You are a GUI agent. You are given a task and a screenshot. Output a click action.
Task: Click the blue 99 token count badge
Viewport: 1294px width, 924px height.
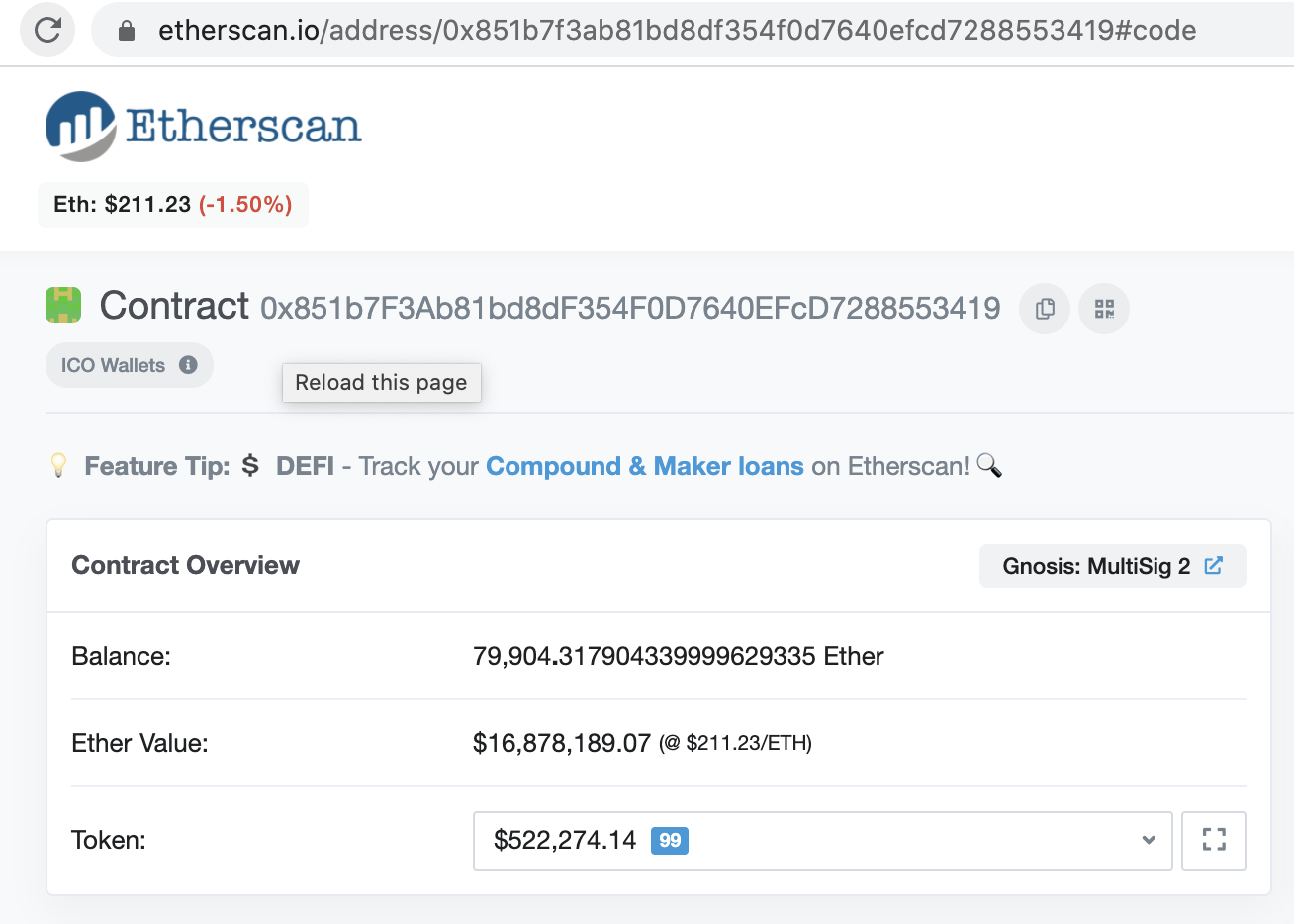[x=670, y=841]
